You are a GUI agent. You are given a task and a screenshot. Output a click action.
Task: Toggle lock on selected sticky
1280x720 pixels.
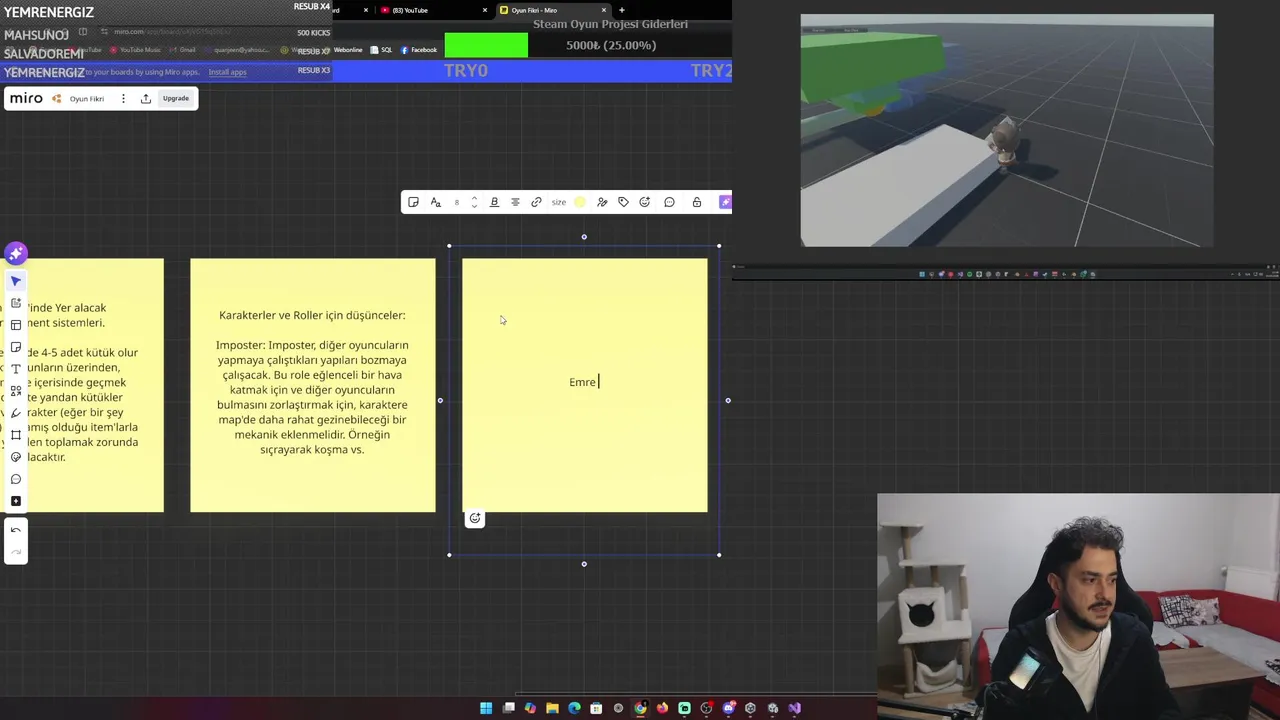pos(697,202)
